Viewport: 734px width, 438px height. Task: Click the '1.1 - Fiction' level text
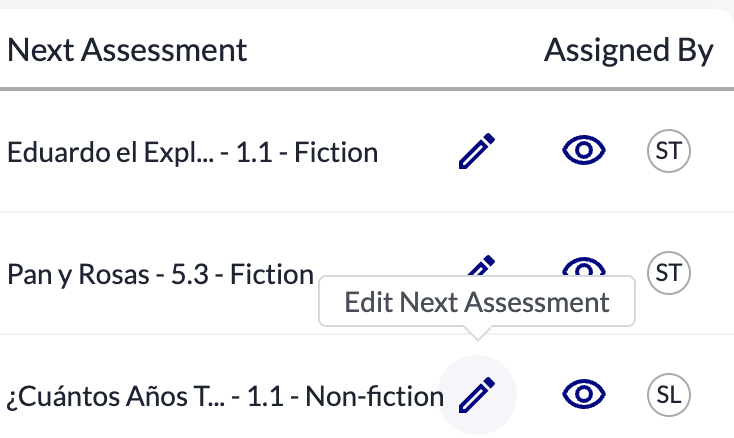click(319, 153)
